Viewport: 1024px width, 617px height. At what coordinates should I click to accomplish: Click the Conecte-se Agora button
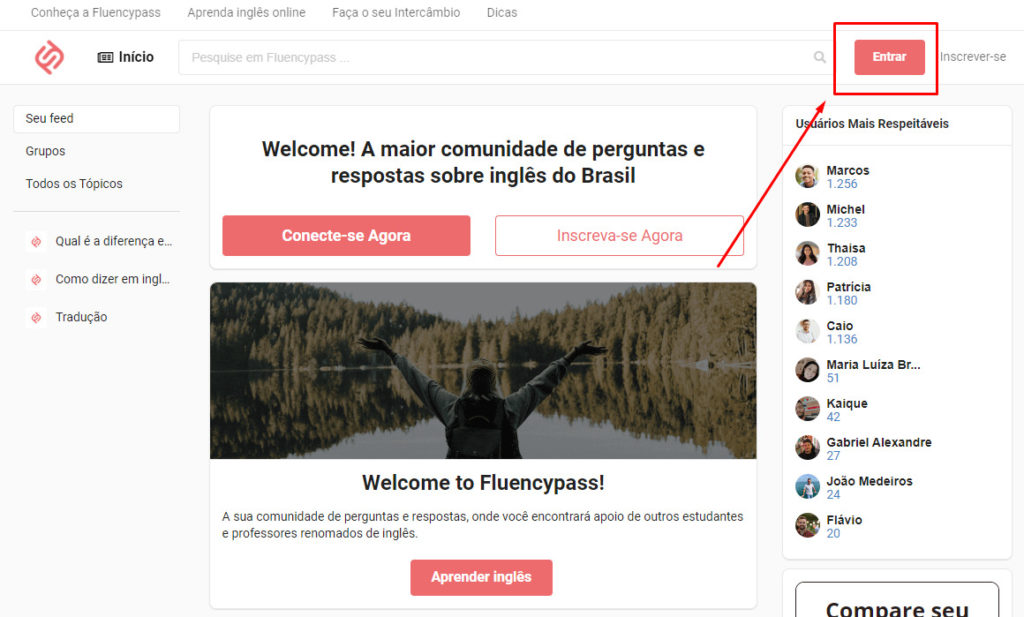(346, 236)
